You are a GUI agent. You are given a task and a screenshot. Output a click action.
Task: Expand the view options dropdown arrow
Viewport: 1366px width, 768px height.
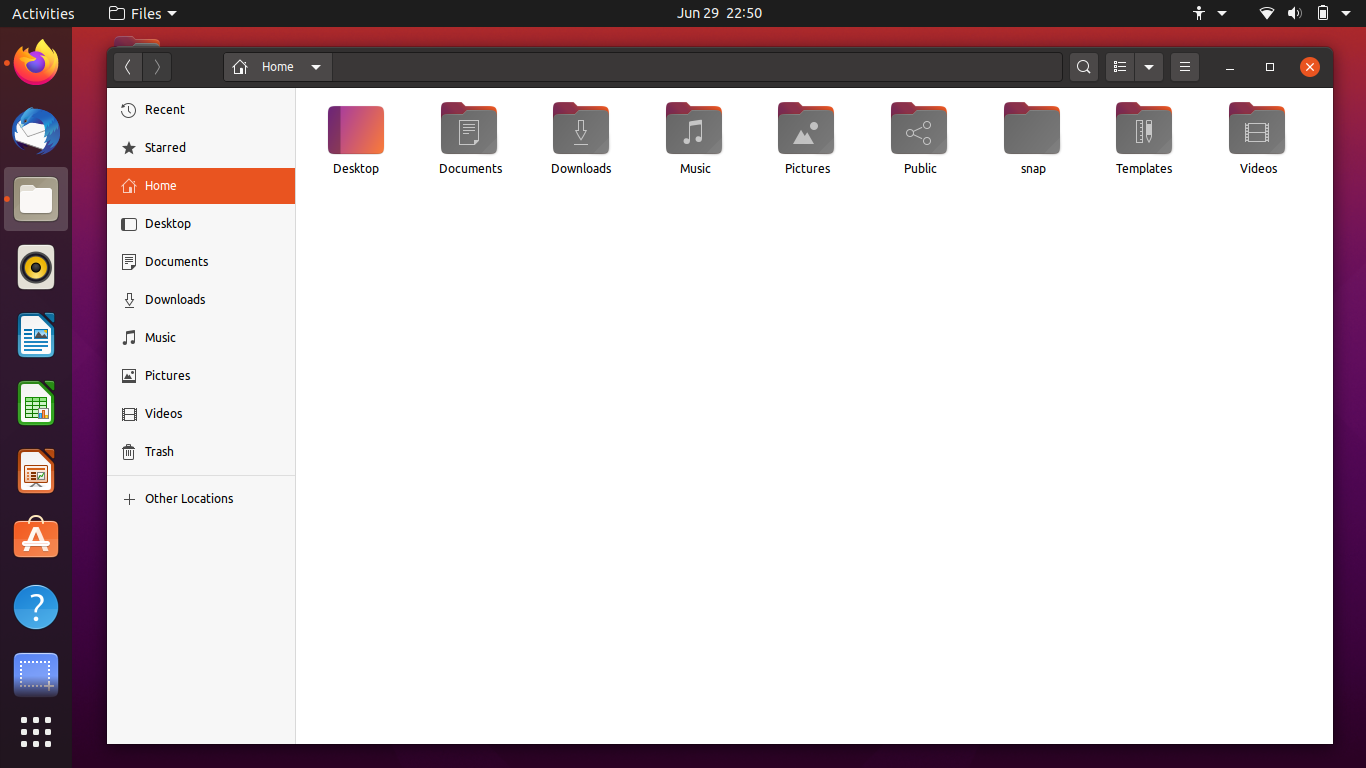pos(1149,67)
